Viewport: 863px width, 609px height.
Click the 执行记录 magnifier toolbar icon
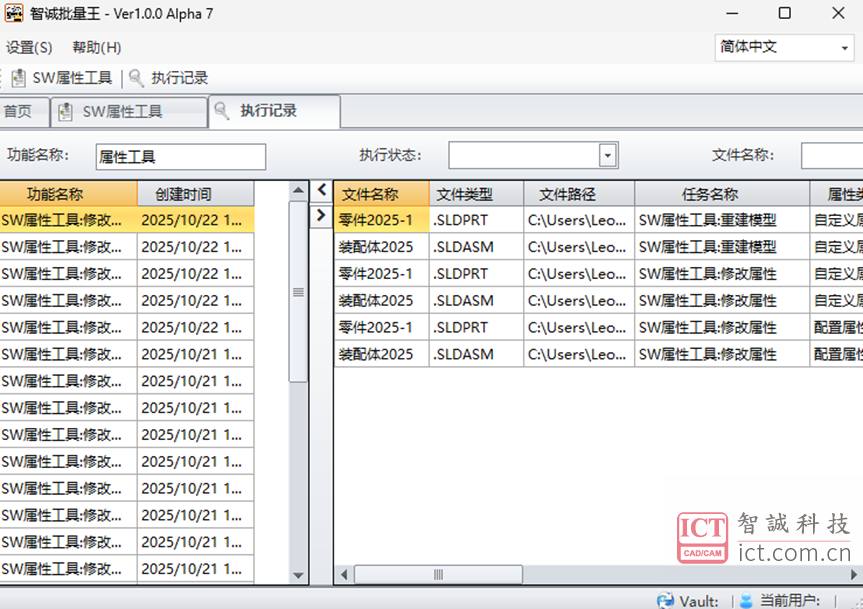pos(137,78)
